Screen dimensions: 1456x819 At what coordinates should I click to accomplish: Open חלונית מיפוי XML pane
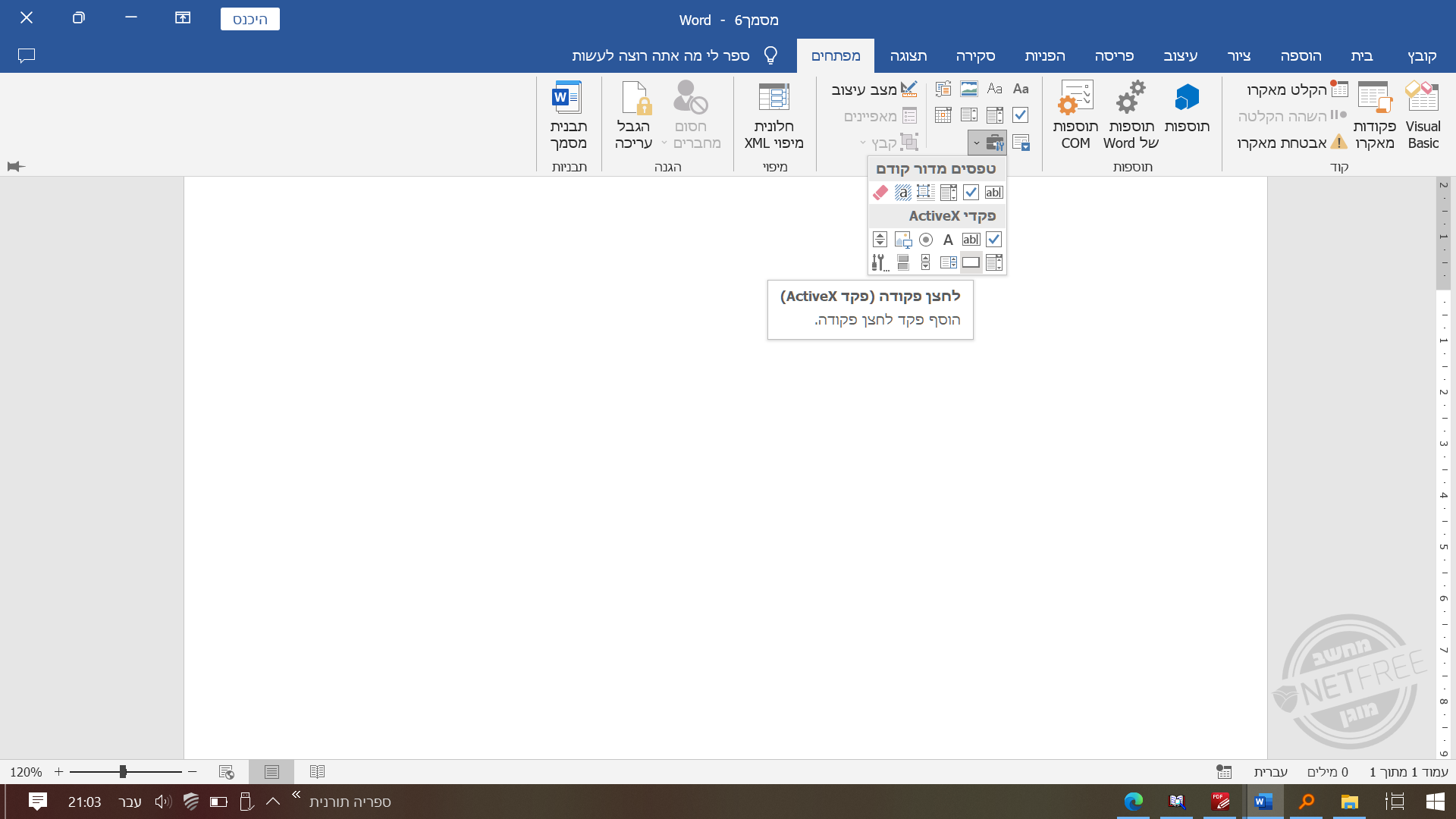tap(773, 115)
